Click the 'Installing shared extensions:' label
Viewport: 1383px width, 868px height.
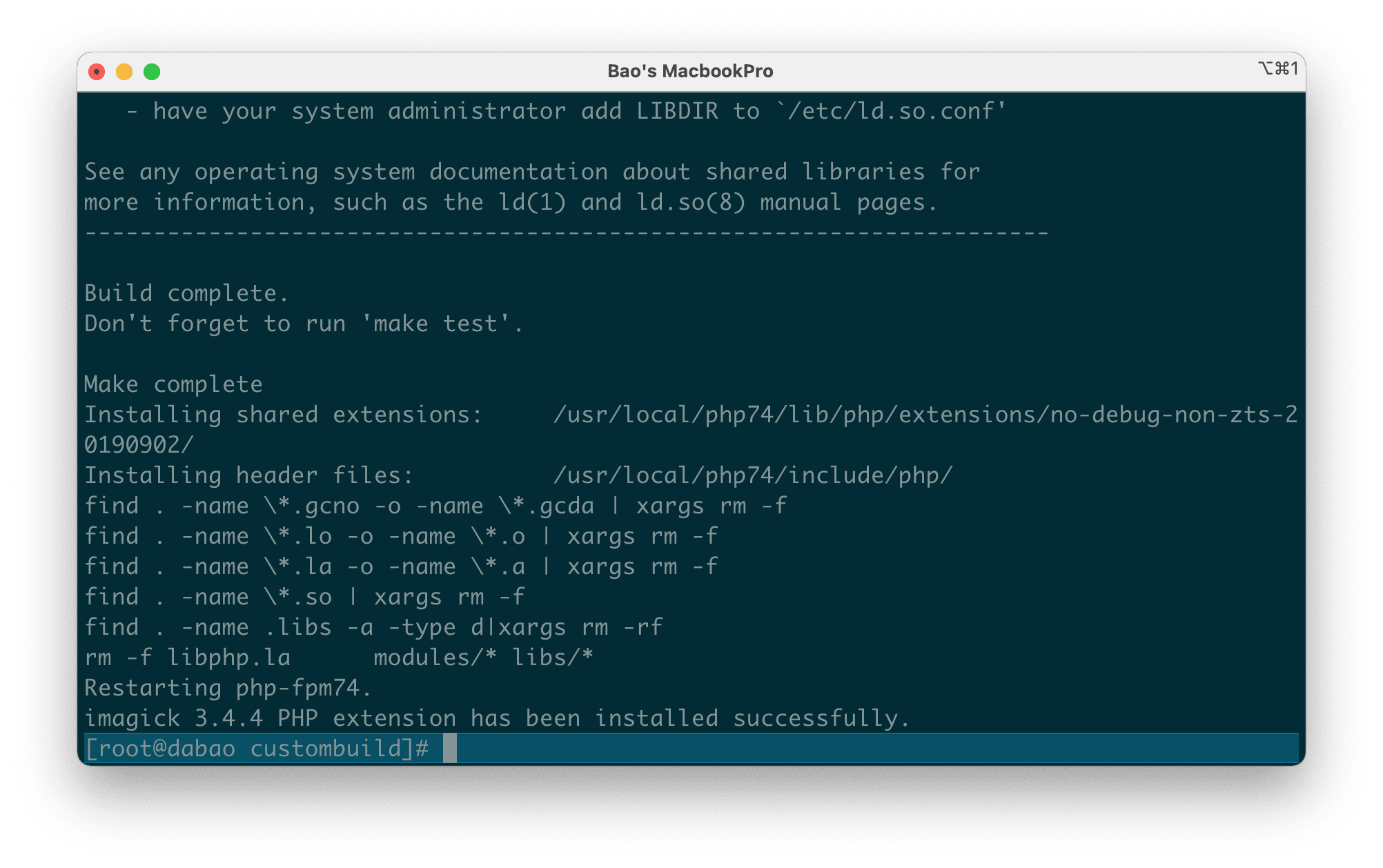[x=283, y=415]
